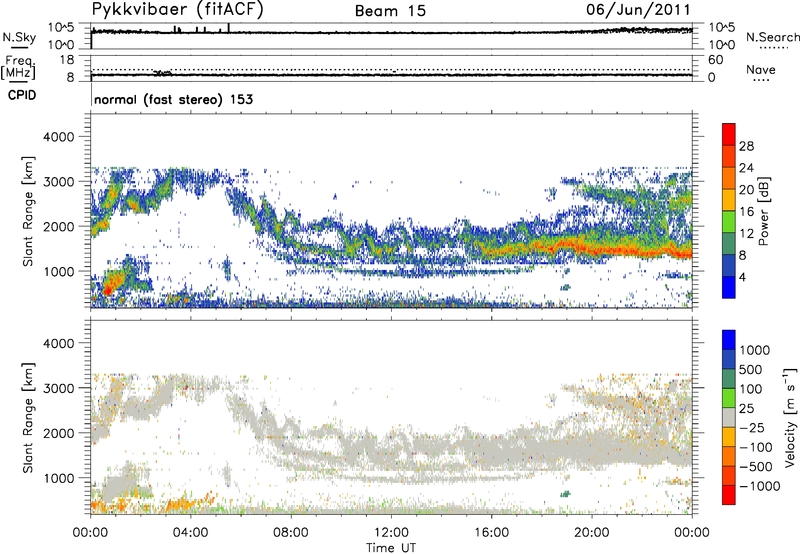
Task: Click the "28" power colorbar tick
Action: 746,146
